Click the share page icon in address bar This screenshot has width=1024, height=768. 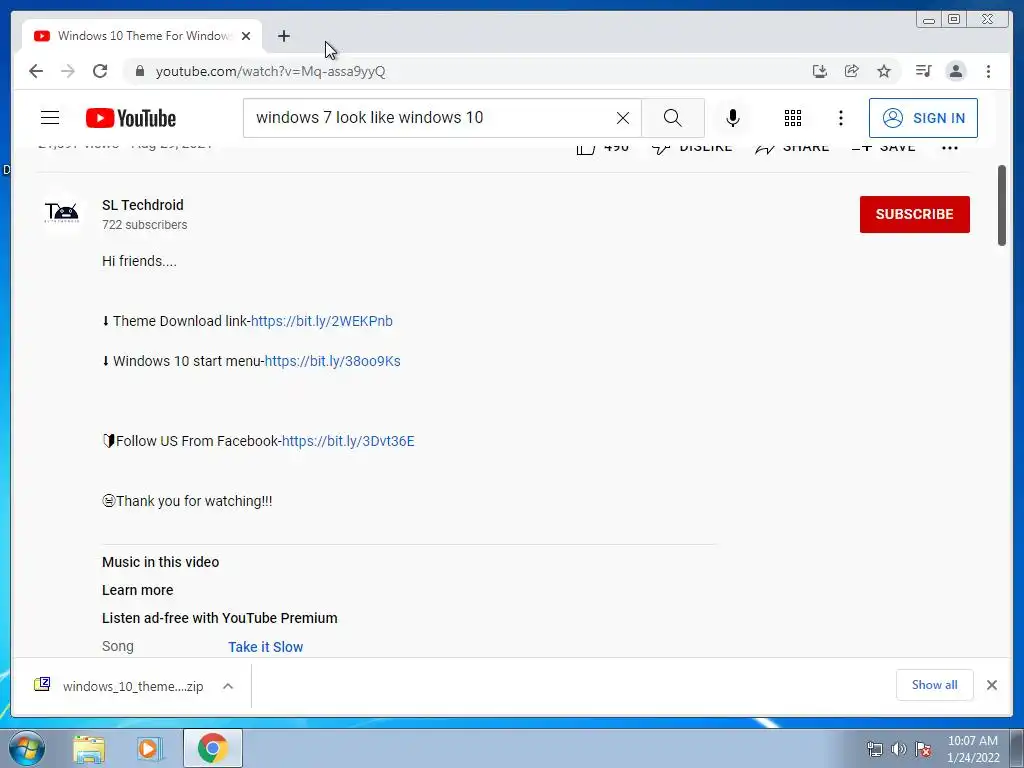[x=852, y=71]
